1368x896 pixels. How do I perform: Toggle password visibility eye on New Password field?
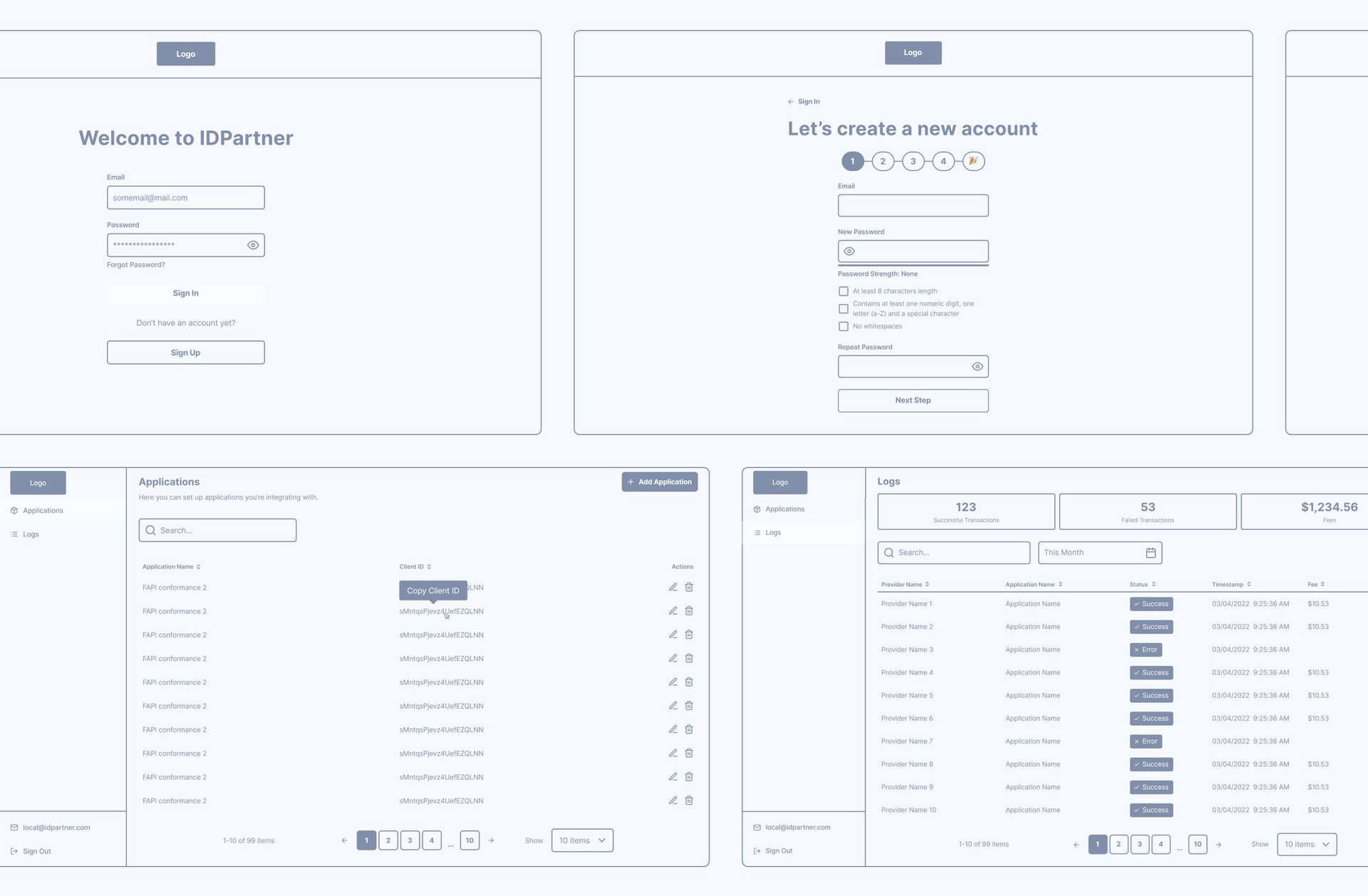849,252
